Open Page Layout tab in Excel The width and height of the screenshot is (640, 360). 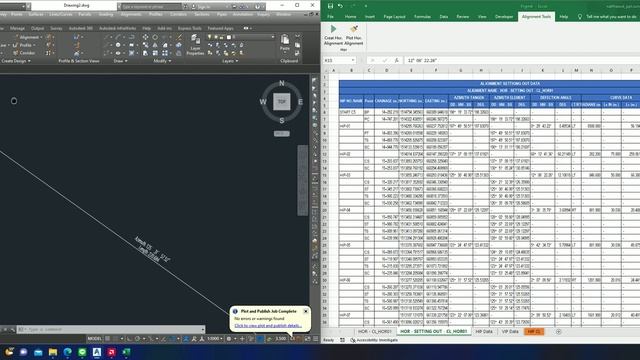(394, 17)
